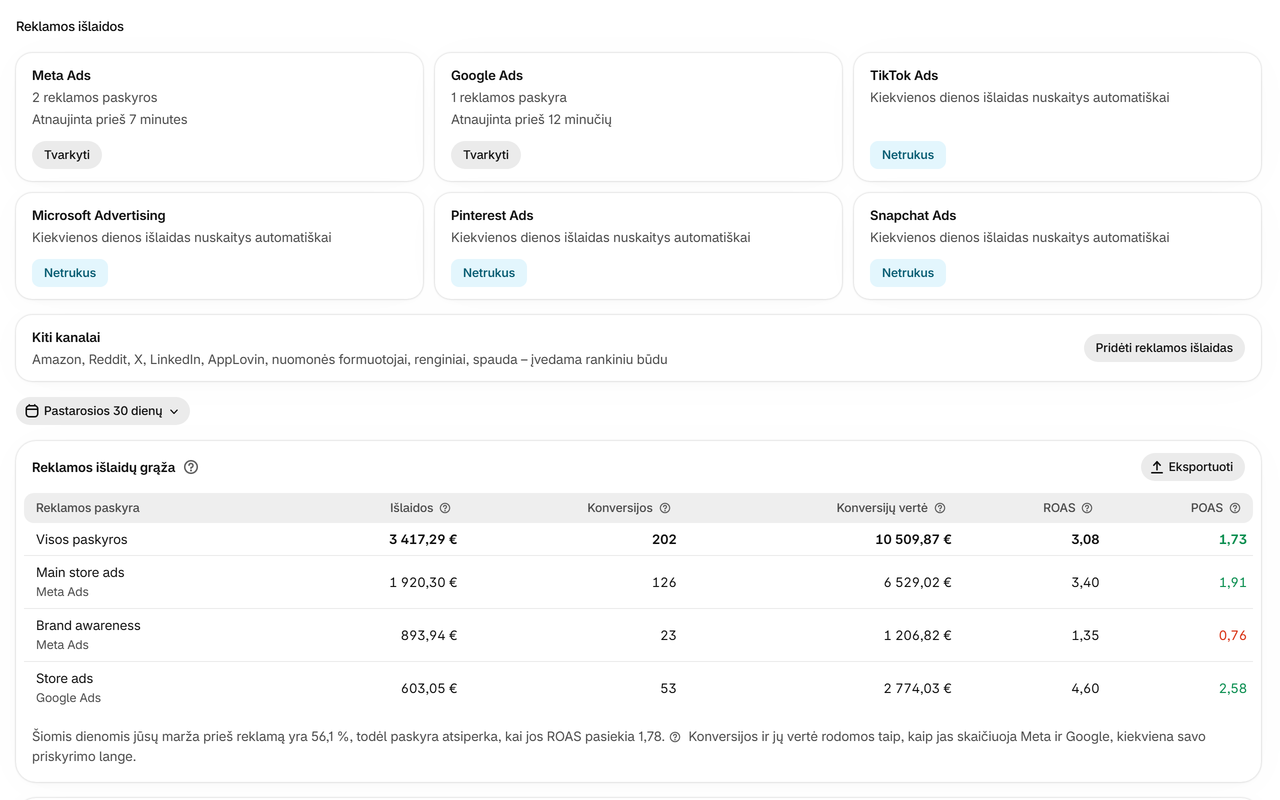
Task: Select the Brand awareness account row
Action: tap(638, 635)
